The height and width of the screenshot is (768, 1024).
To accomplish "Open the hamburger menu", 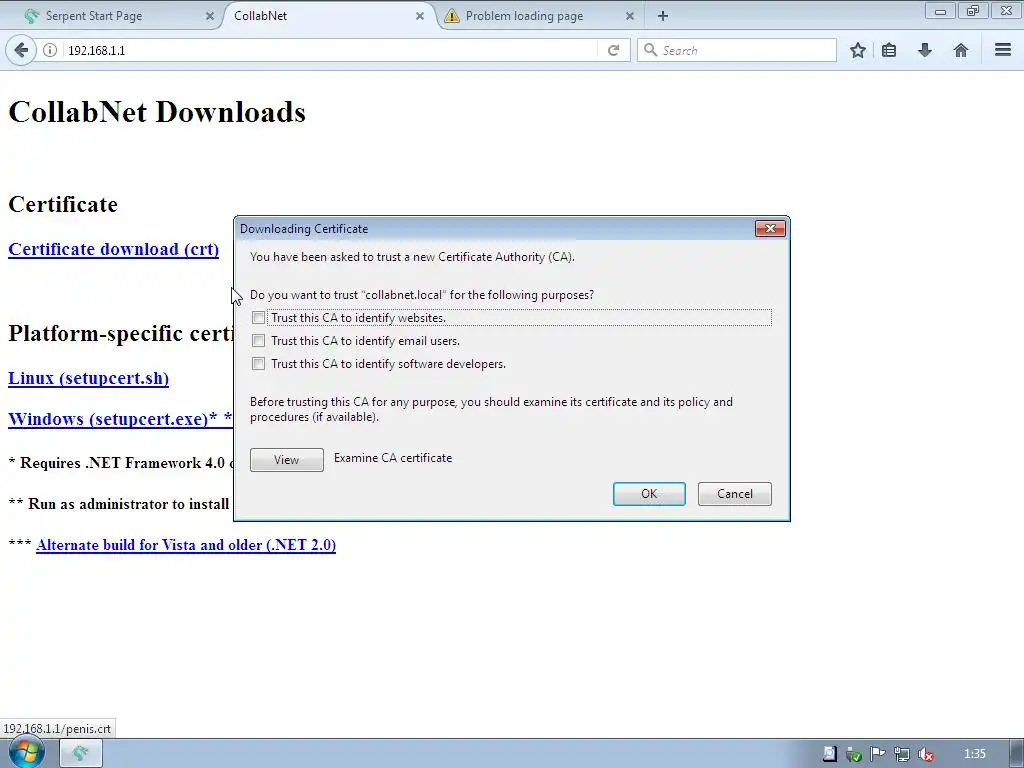I will (x=1003, y=50).
